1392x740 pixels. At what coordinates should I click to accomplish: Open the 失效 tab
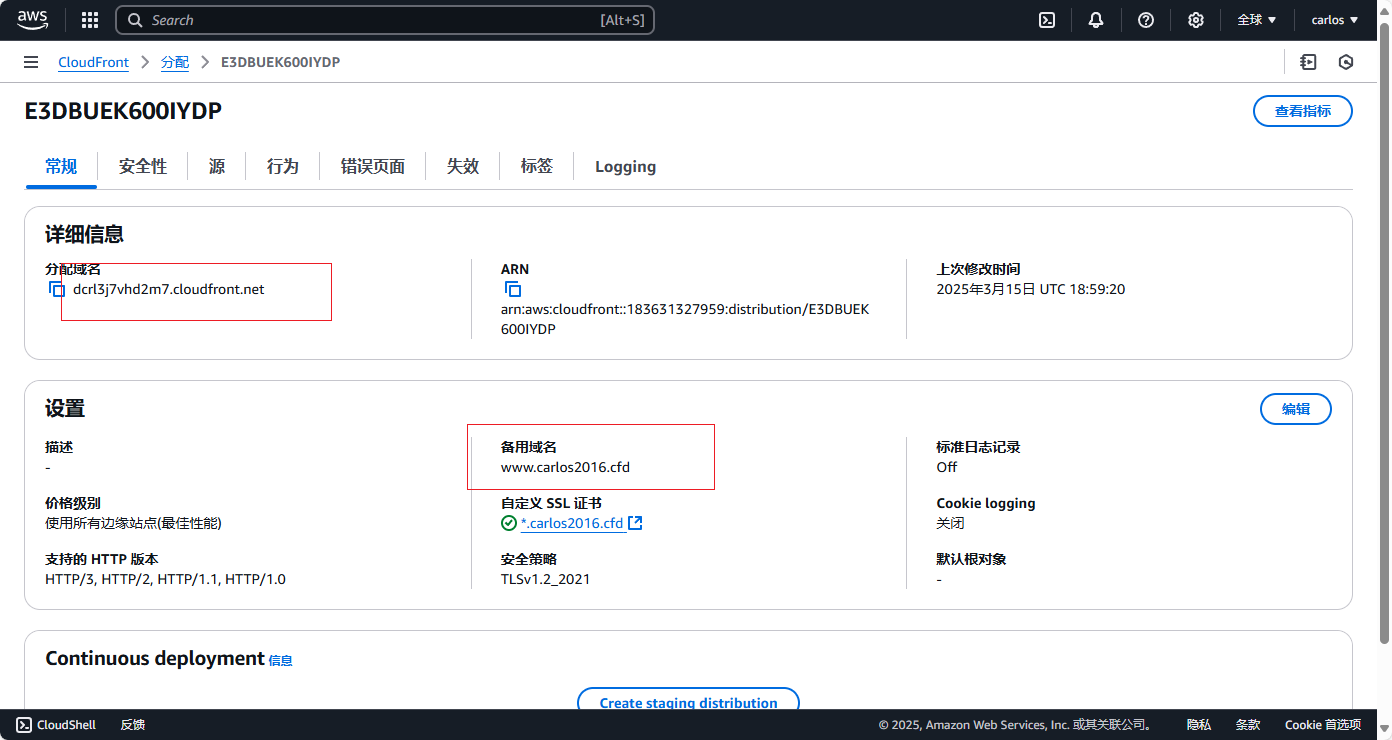pyautogui.click(x=463, y=167)
